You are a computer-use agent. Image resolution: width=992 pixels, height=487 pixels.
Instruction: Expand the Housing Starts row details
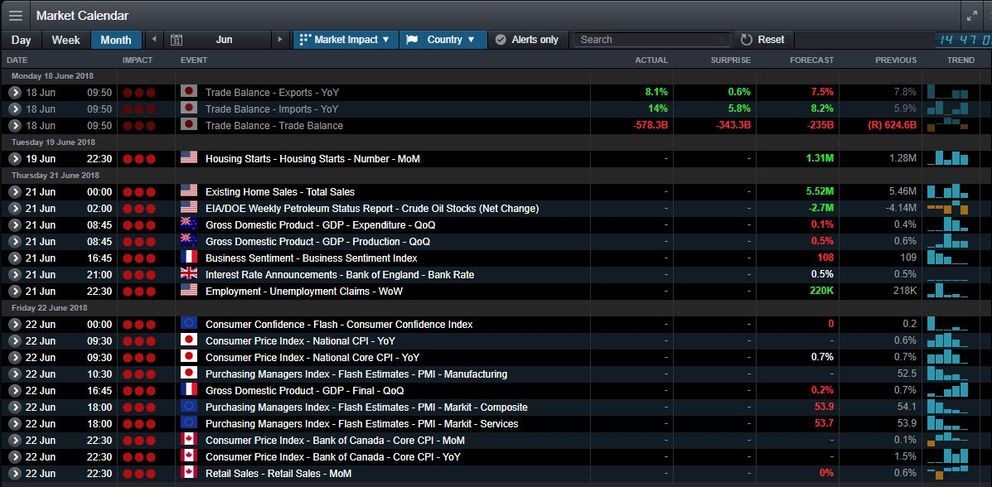click(15, 159)
